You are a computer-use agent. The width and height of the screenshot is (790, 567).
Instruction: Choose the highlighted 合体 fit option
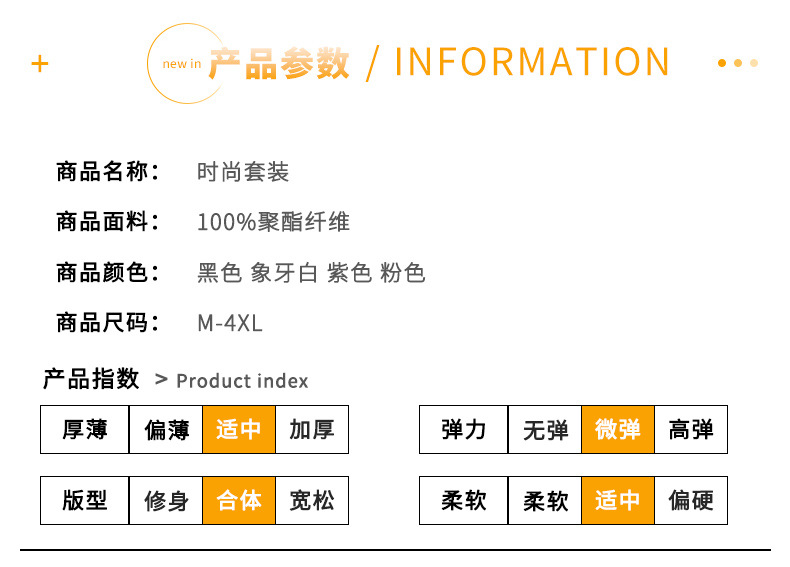pyautogui.click(x=239, y=500)
